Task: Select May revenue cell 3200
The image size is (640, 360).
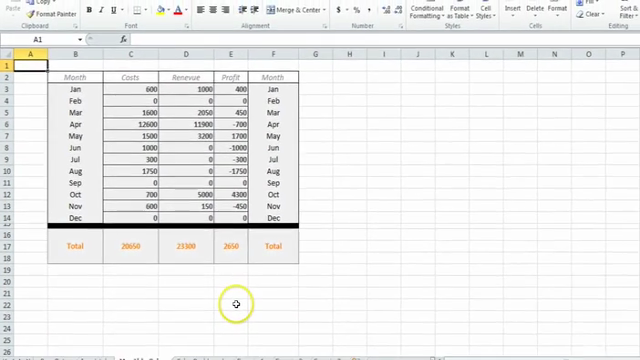Action: [x=186, y=136]
